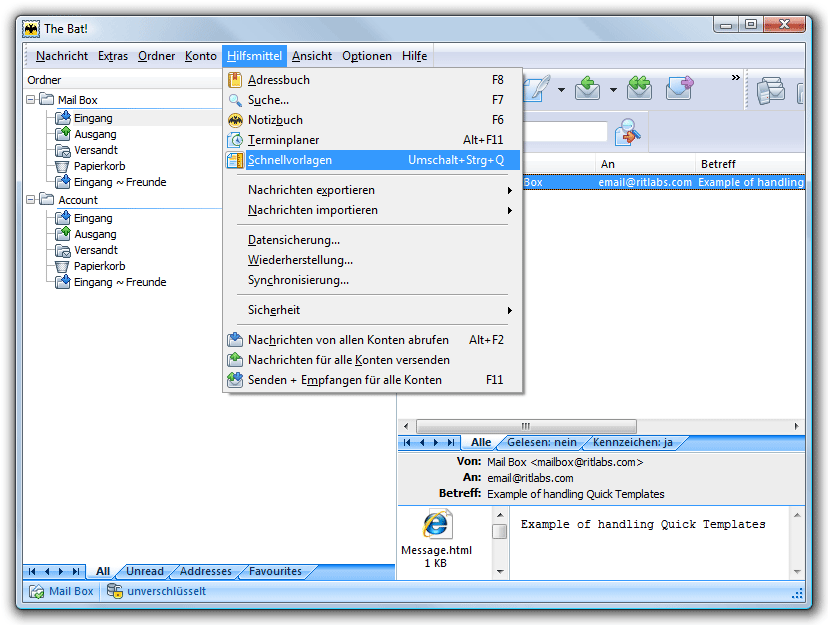Screen dimensions: 828x625
Task: Click the reply-all double arrow icon
Action: pyautogui.click(x=639, y=88)
